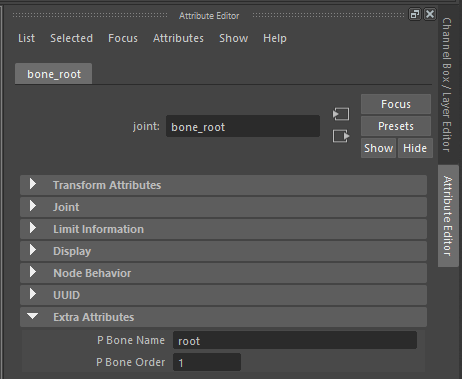The height and width of the screenshot is (379, 462).
Task: Expand the Transform Attributes section
Action: 223,185
